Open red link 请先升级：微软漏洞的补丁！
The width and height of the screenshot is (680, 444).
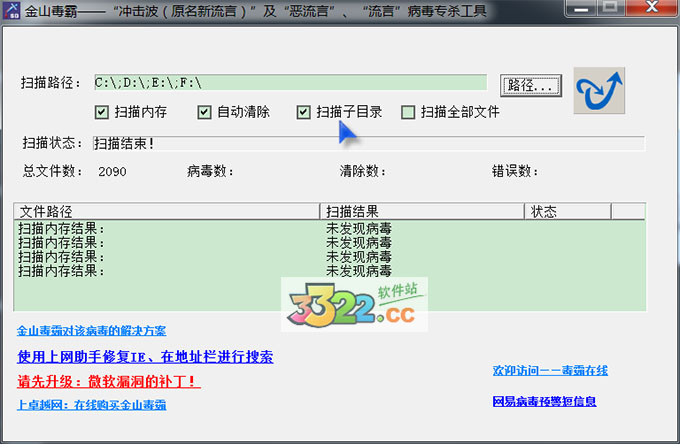tap(108, 382)
